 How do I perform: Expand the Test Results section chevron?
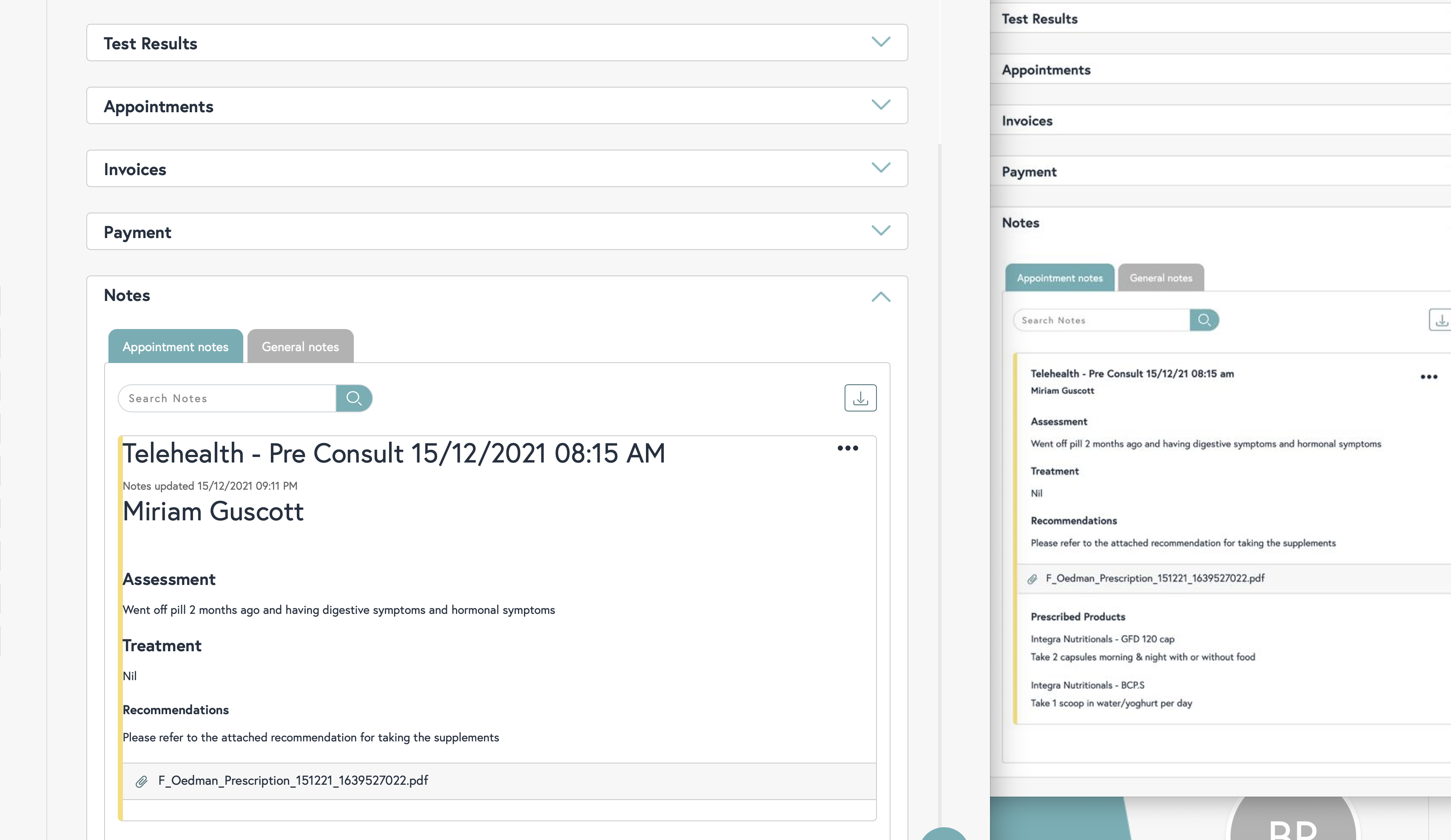[x=880, y=42]
